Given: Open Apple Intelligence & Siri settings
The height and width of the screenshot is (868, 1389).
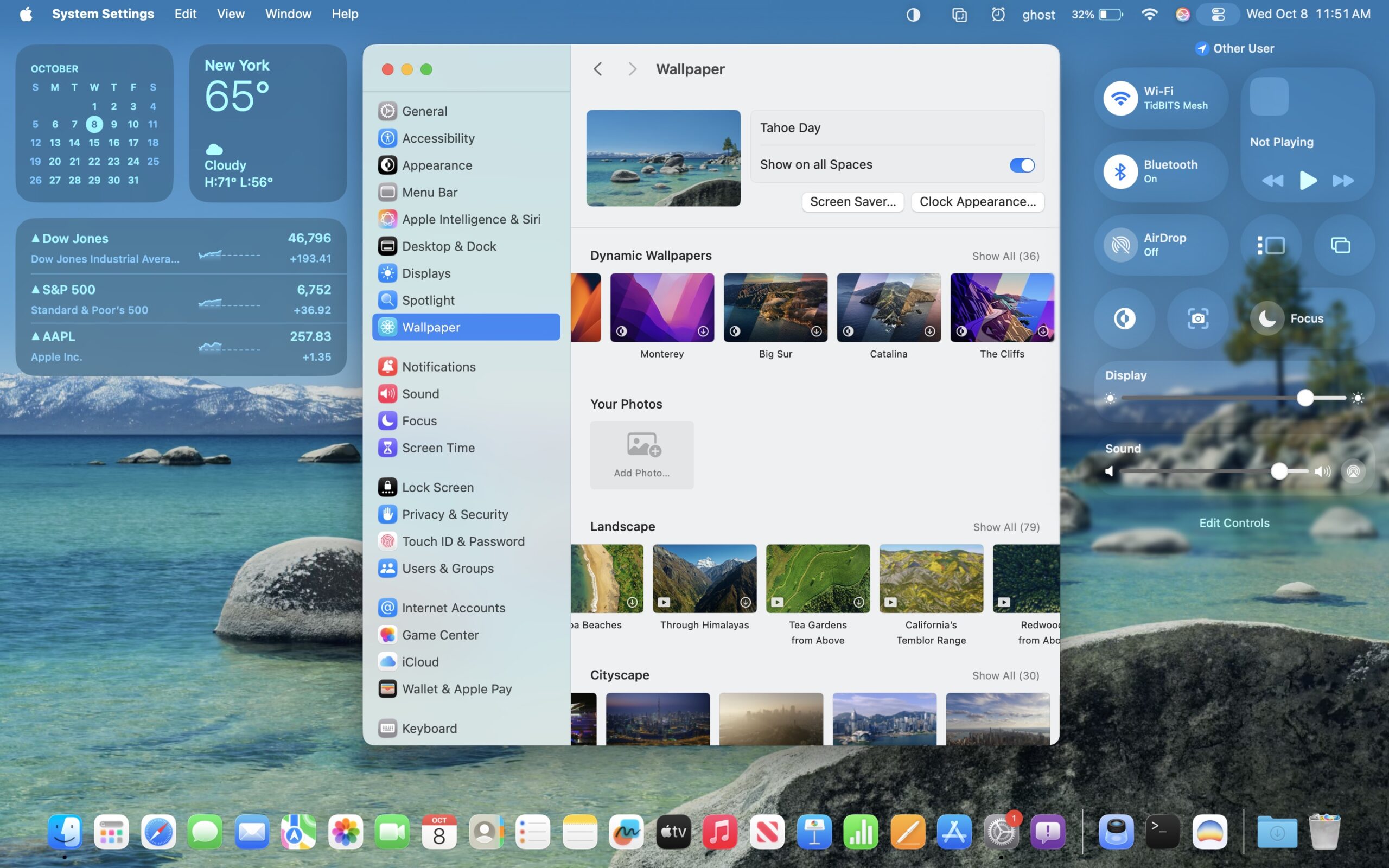Looking at the screenshot, I should pyautogui.click(x=470, y=219).
